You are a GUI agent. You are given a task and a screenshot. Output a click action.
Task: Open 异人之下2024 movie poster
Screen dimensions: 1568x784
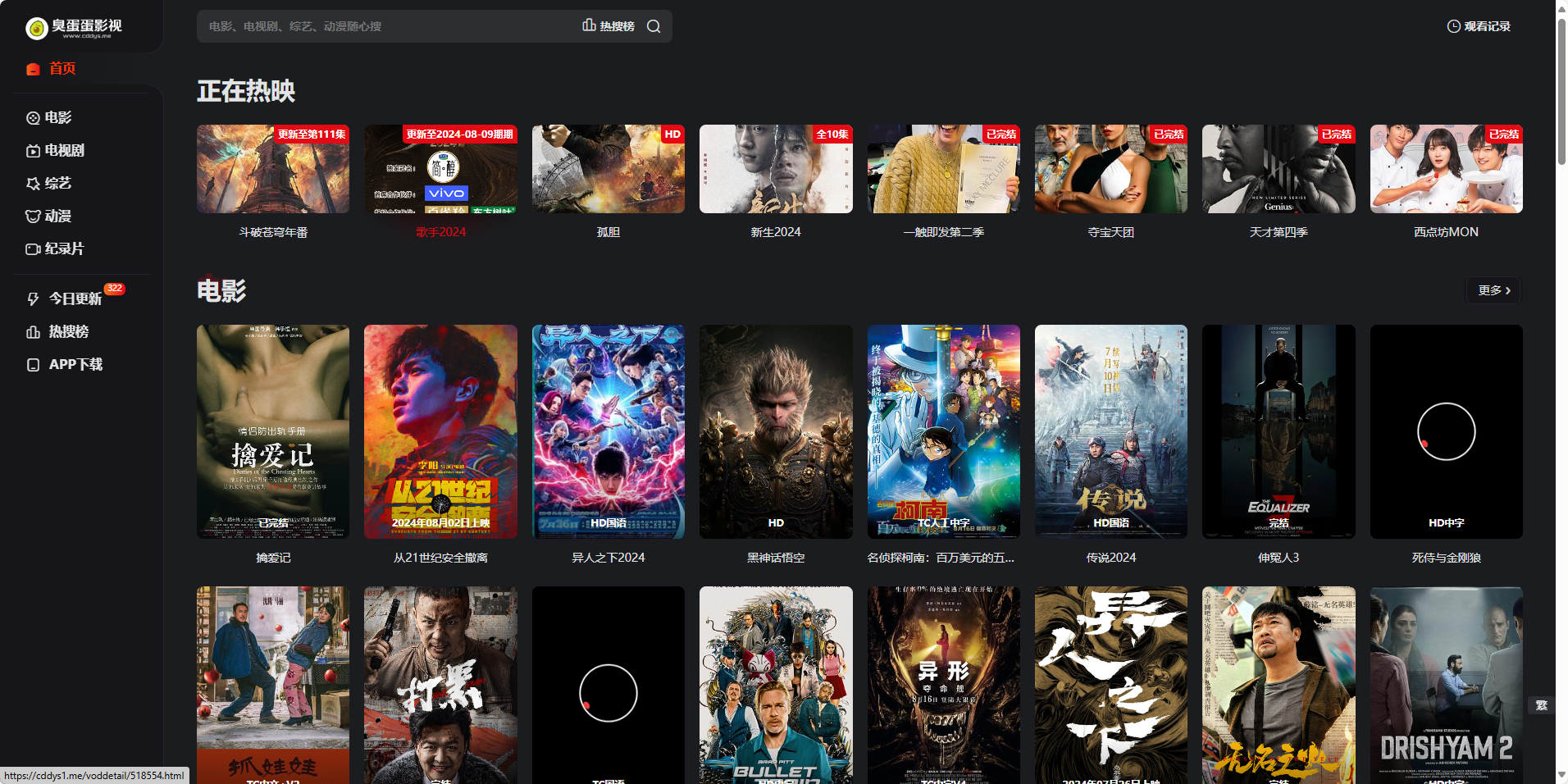coord(609,431)
